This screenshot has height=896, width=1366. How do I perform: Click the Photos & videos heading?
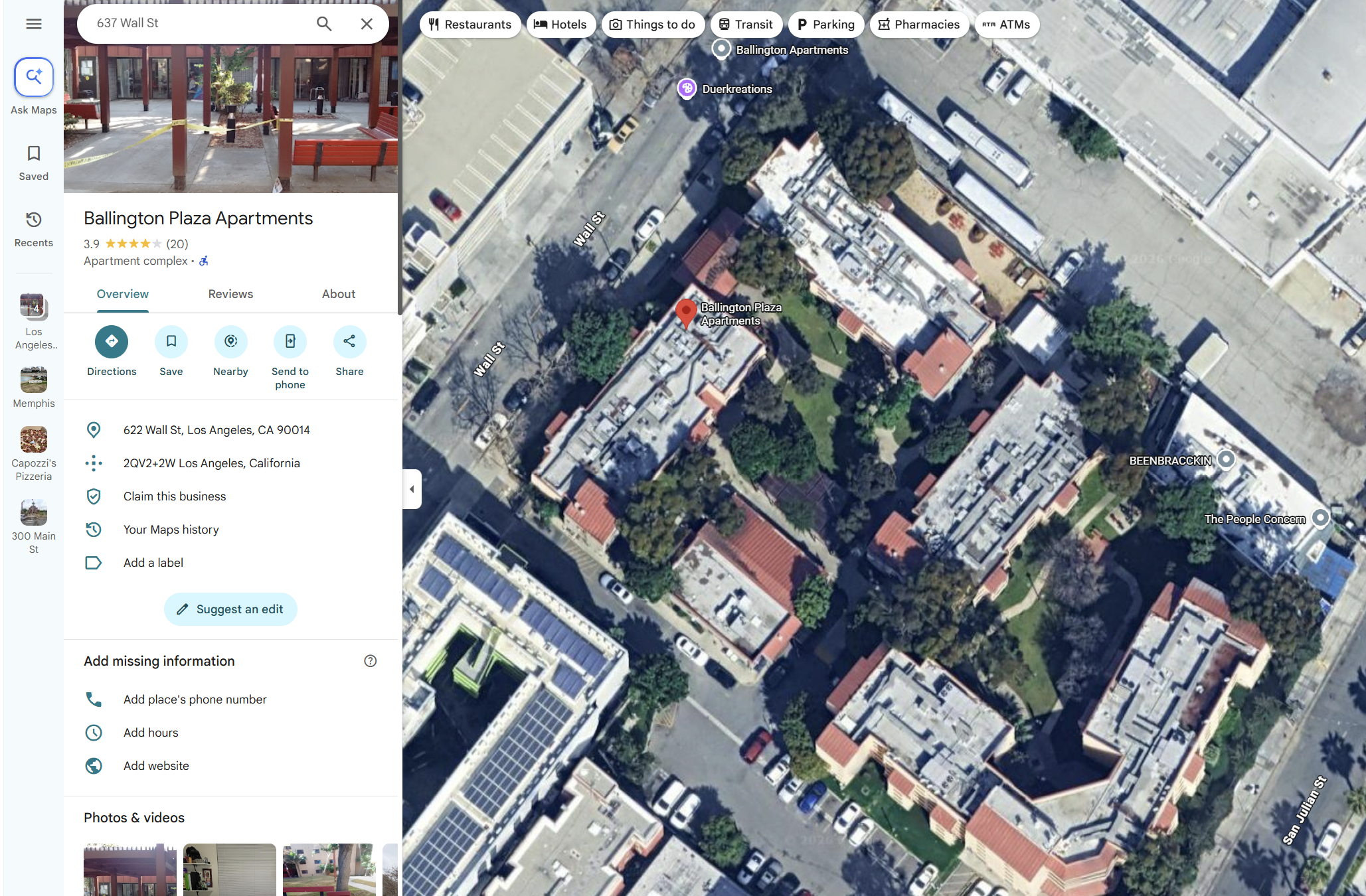[x=134, y=818]
